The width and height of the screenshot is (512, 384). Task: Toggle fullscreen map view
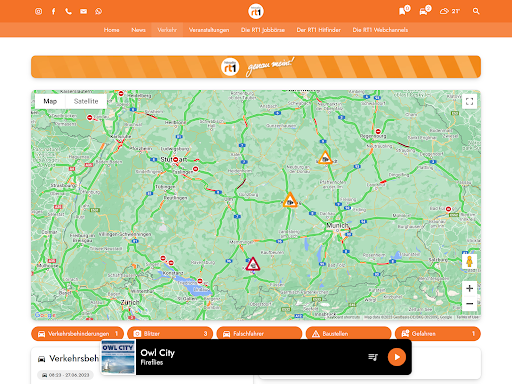click(469, 101)
